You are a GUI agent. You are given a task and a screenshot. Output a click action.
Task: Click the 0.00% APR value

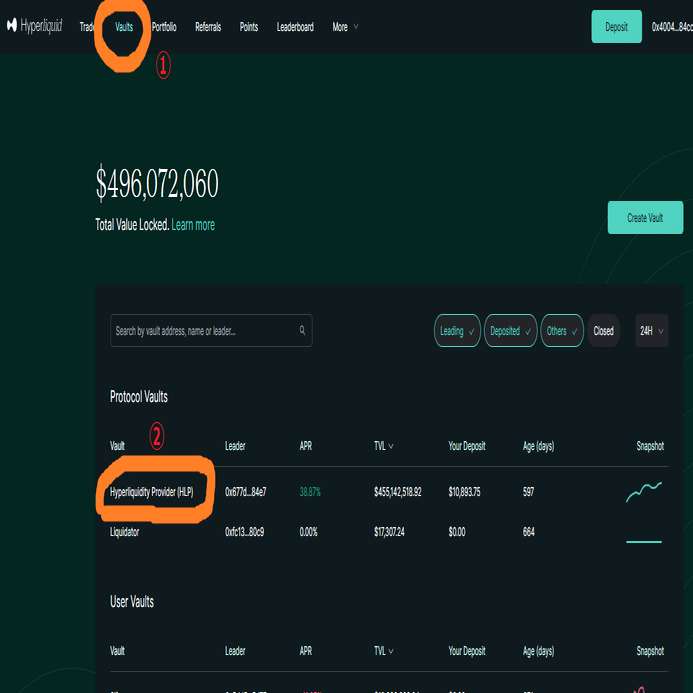308,532
